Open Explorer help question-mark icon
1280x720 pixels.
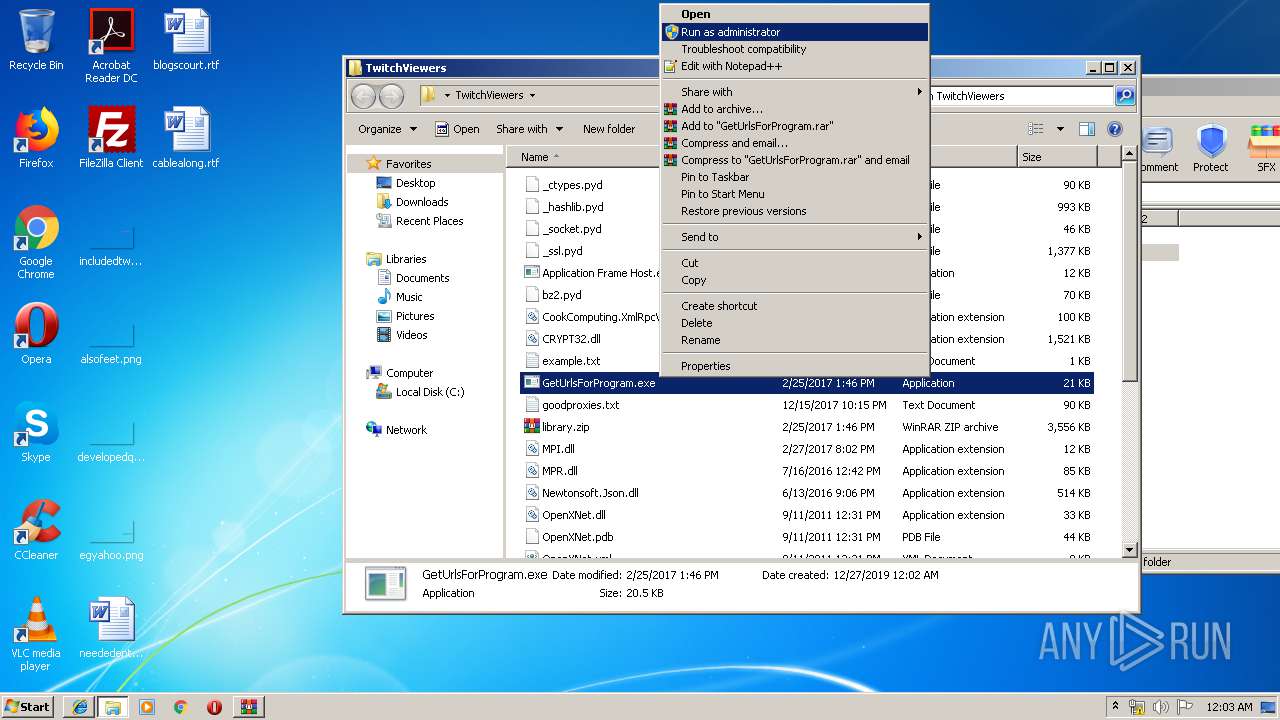(1115, 129)
